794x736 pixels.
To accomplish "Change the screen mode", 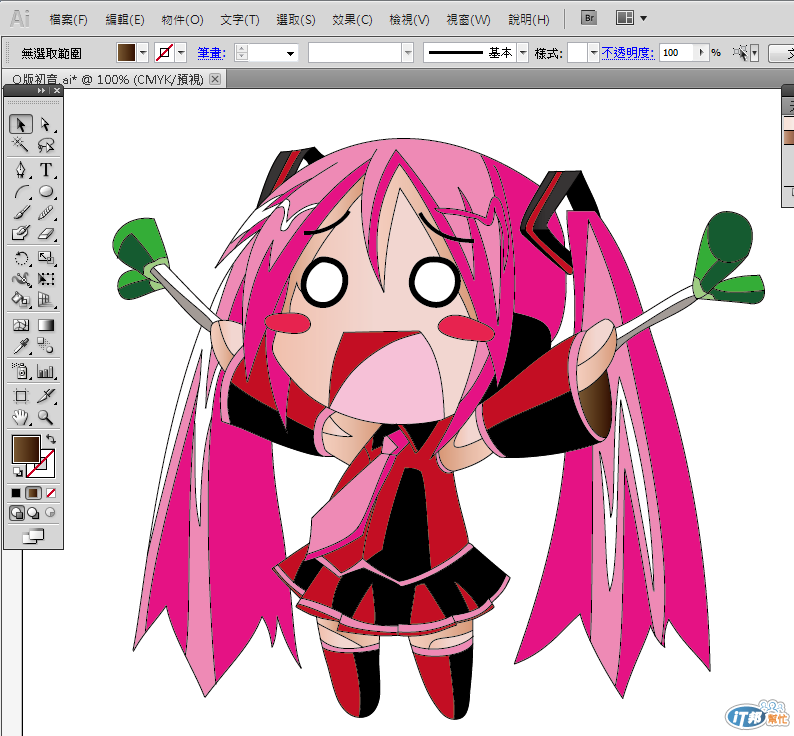I will tap(33, 536).
